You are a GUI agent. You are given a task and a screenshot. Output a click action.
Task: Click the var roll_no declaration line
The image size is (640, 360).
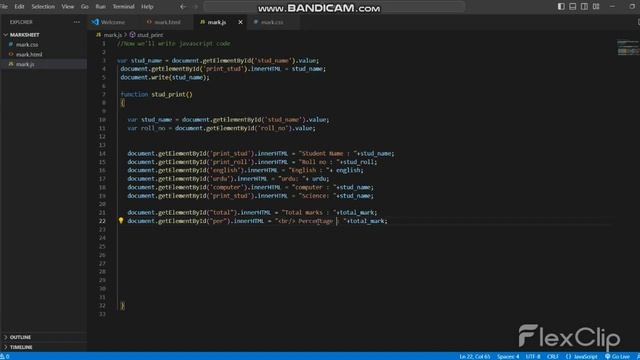tap(221, 128)
